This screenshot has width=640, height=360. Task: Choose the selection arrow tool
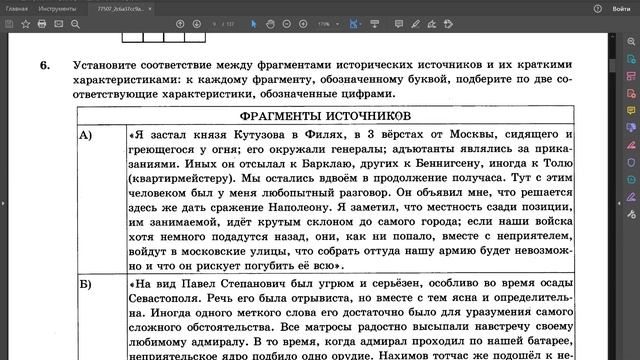(x=253, y=24)
